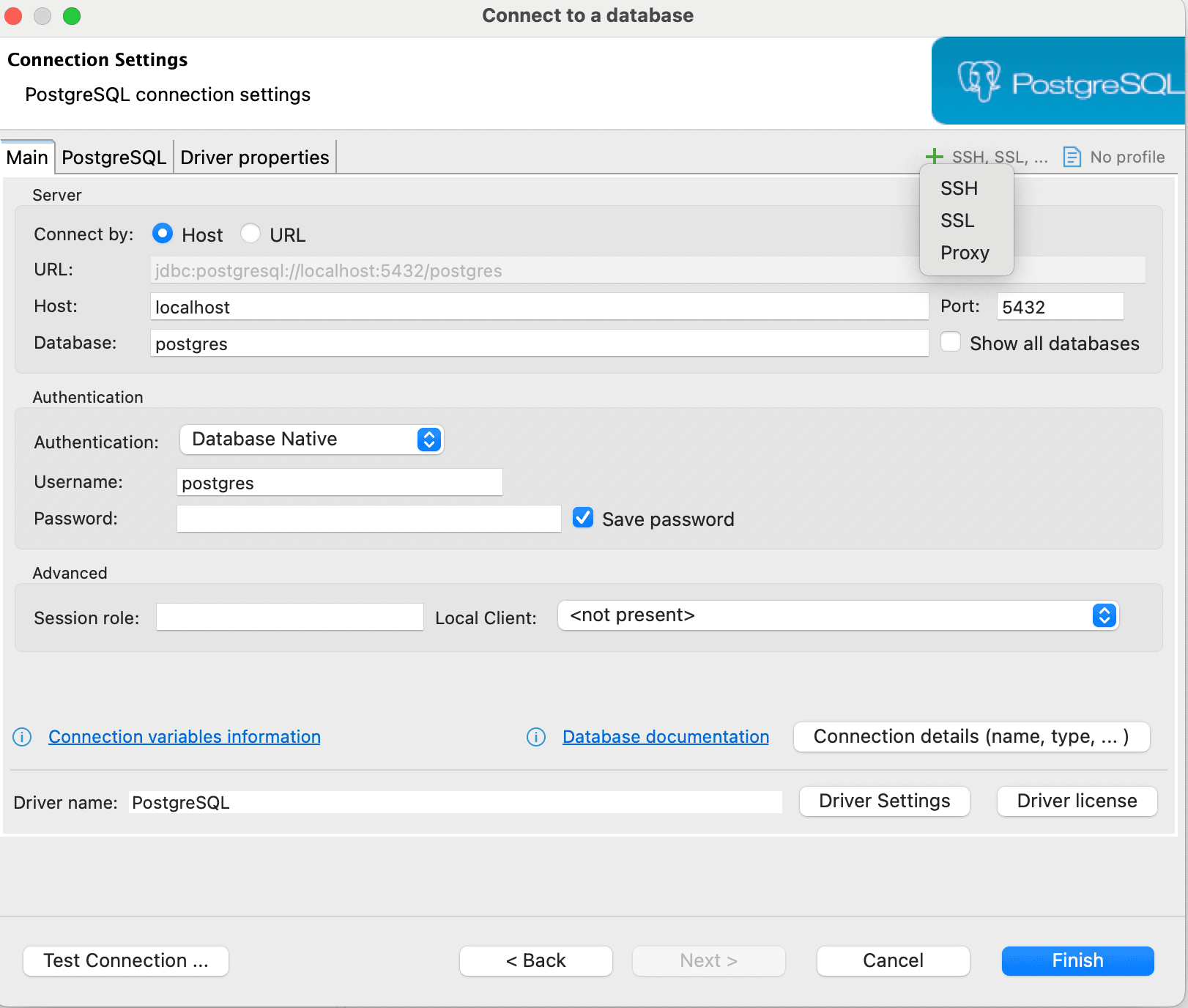
Task: Select the Host radio button
Action: (x=163, y=234)
